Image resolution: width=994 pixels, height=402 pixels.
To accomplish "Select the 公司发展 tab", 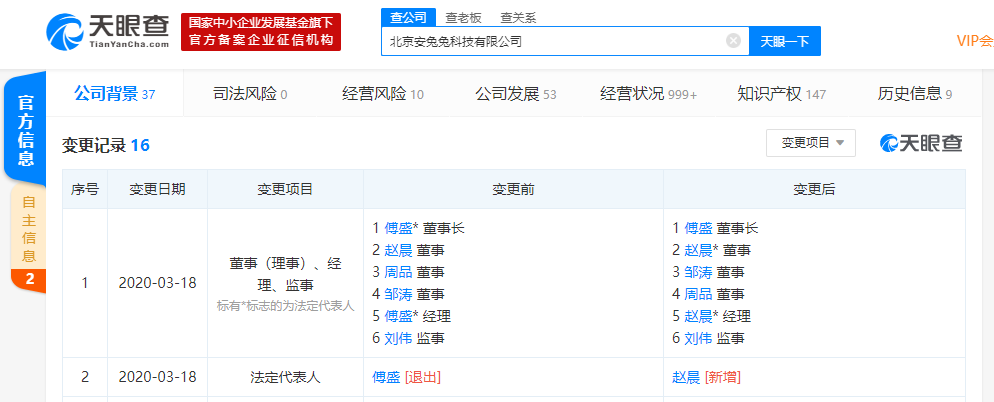I will click(x=515, y=94).
